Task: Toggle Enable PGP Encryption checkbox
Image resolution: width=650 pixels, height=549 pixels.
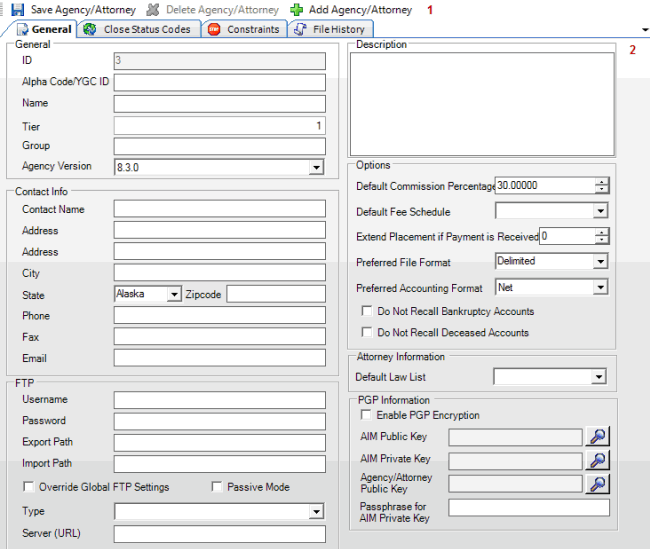Action: pyautogui.click(x=367, y=415)
